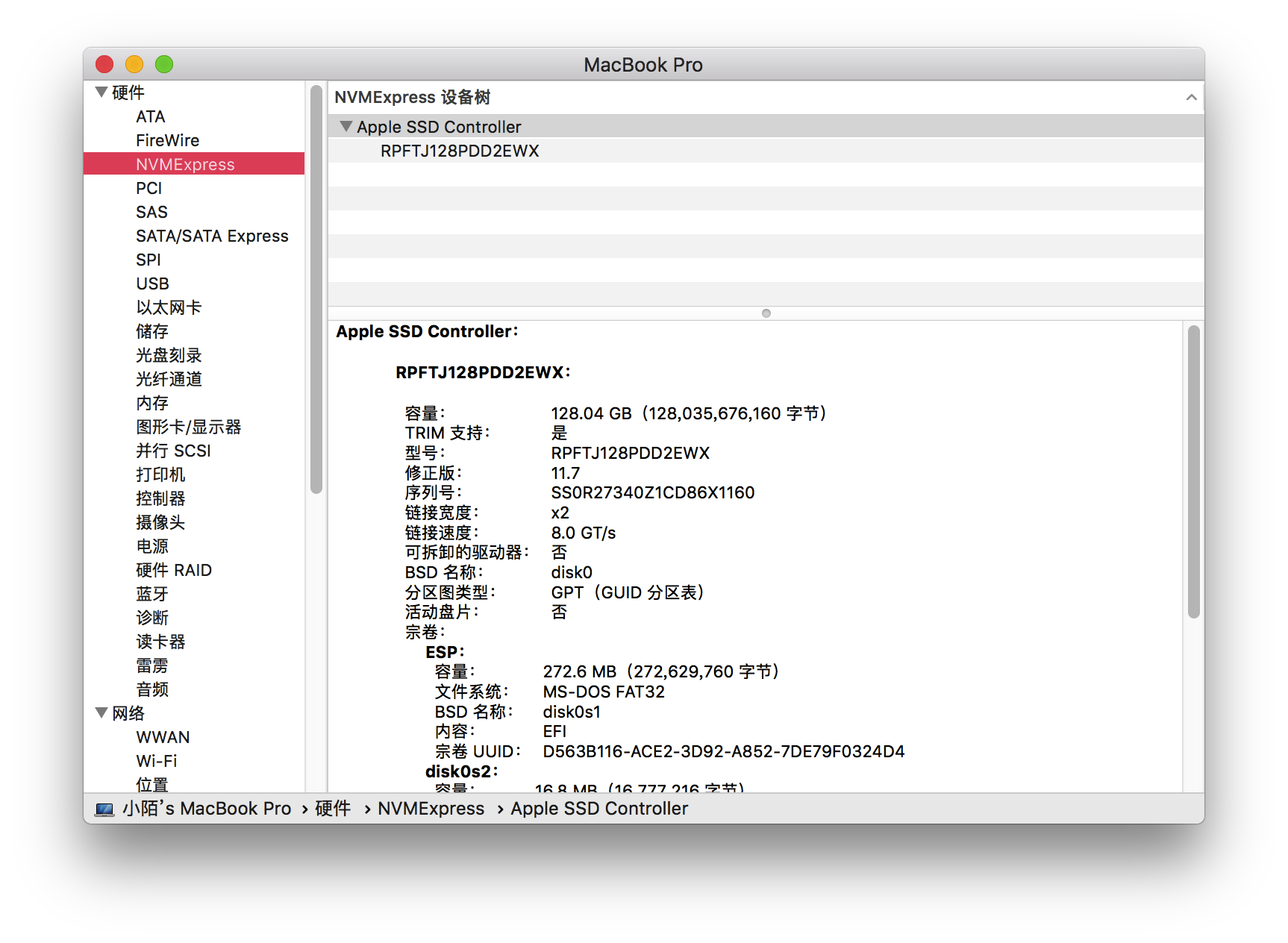Click 小陌's MacBook Pro in path bar
The width and height of the screenshot is (1288, 943).
207,809
